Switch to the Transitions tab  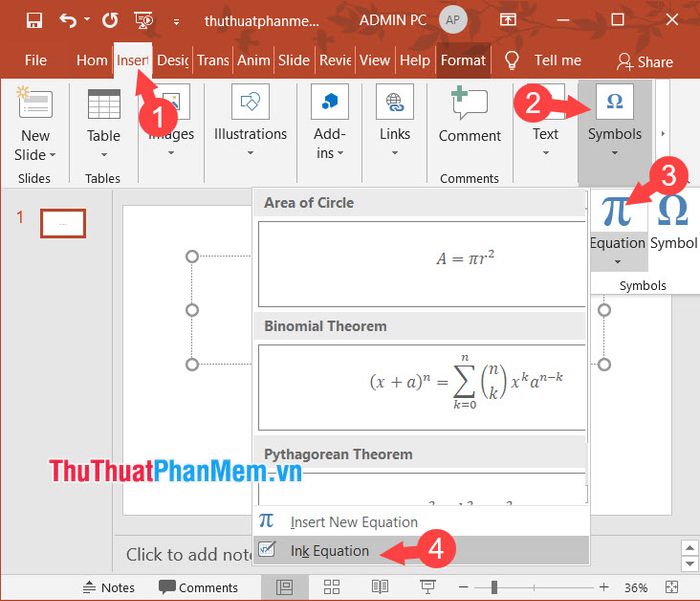tap(213, 60)
